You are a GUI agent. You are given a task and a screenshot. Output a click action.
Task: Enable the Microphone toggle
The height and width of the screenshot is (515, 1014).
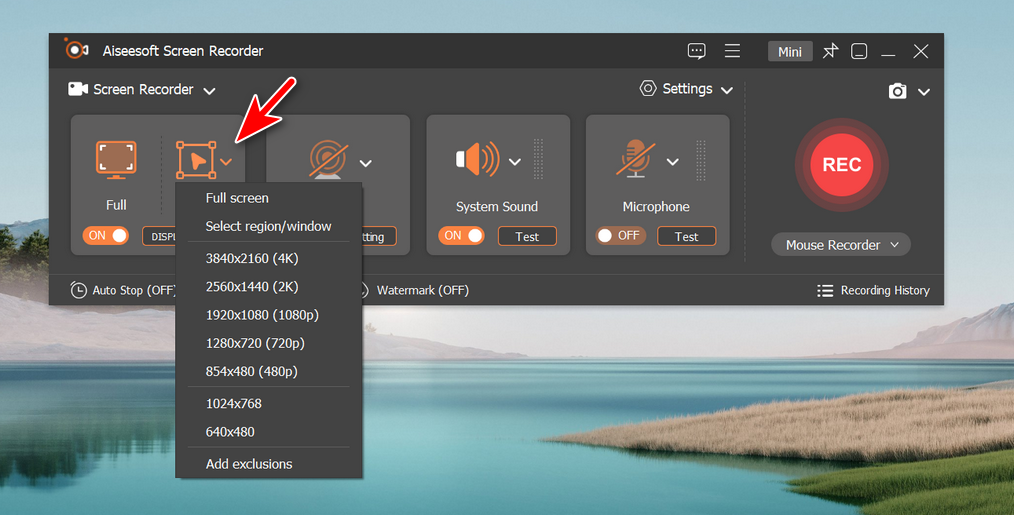(x=620, y=236)
